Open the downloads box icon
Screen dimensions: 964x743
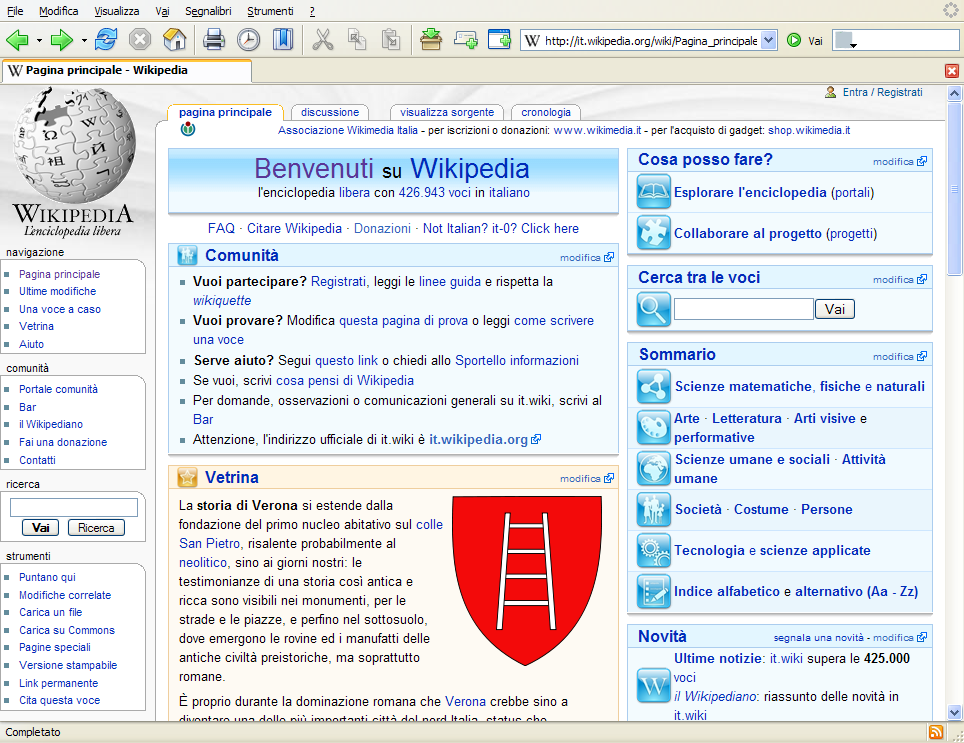pyautogui.click(x=430, y=40)
